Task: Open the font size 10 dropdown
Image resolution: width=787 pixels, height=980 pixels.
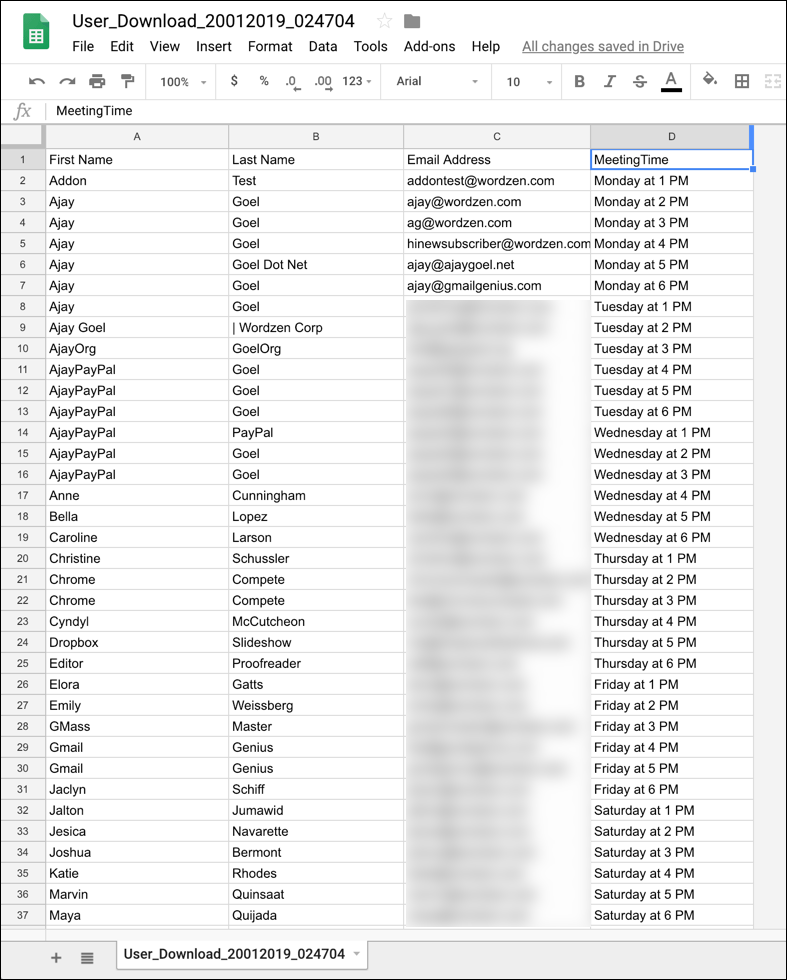Action: point(528,82)
